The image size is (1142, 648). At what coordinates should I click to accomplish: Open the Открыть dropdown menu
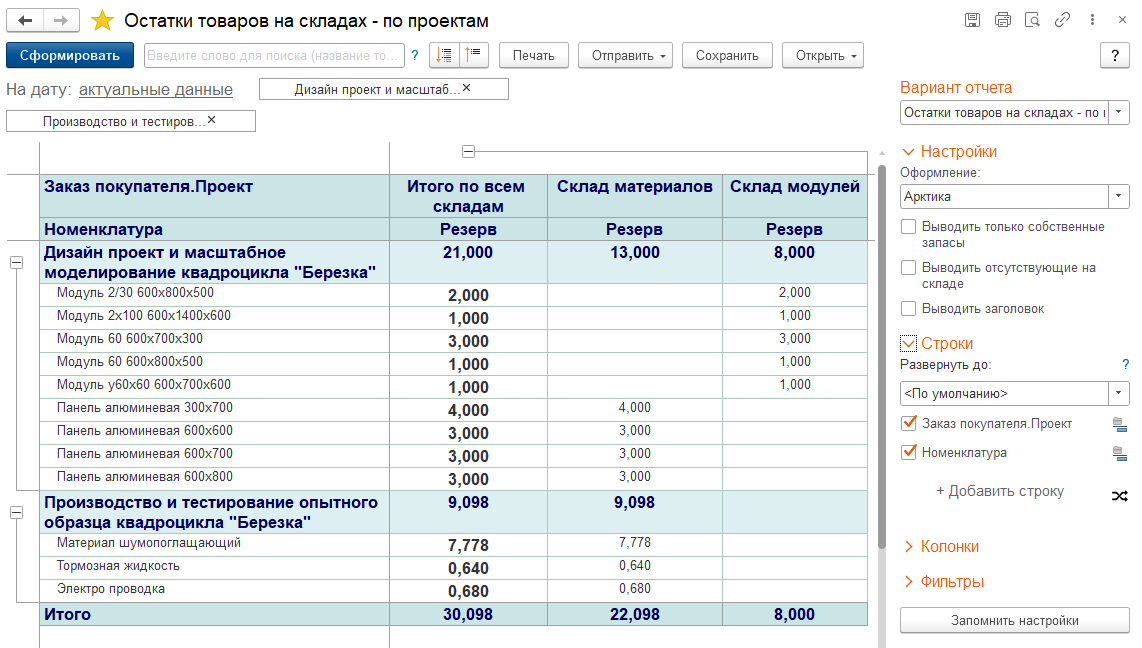coord(822,56)
